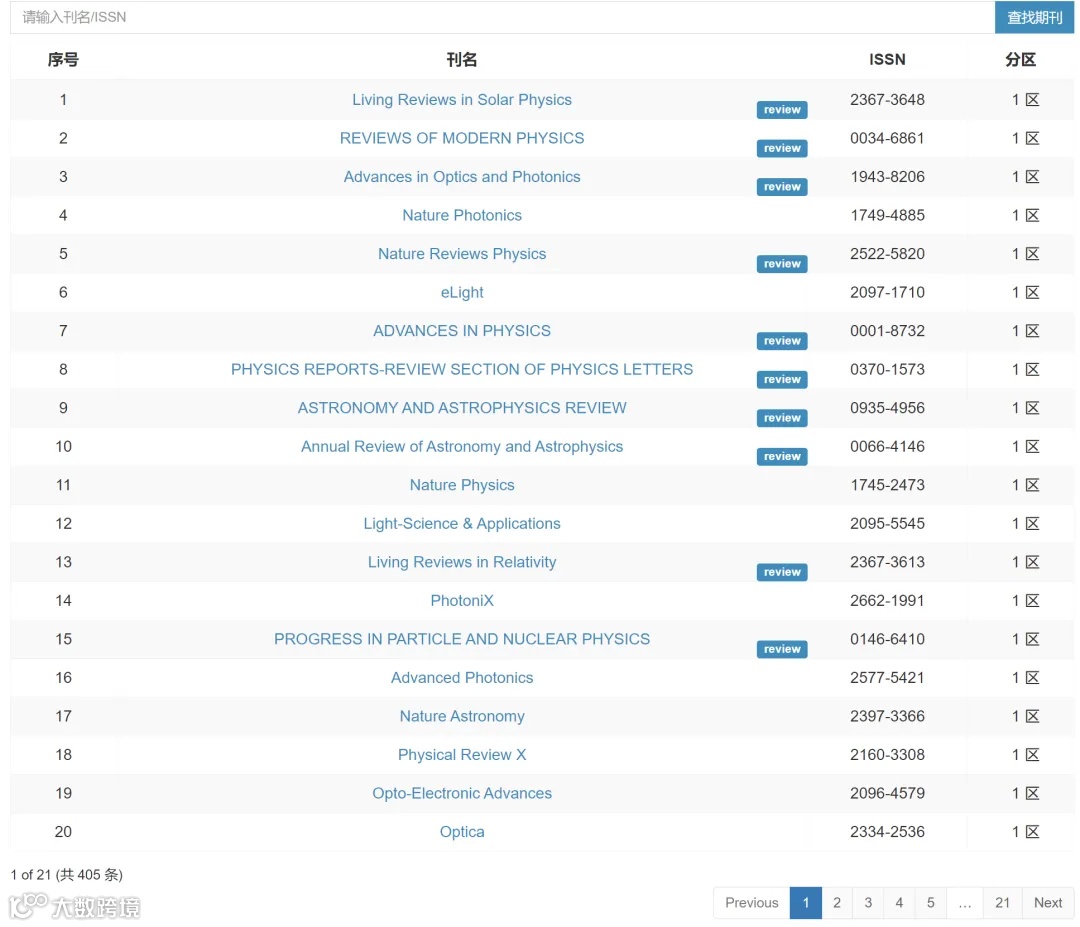Screen dimensions: 1080x927
Task: Open eLight journal link
Action: point(461,293)
